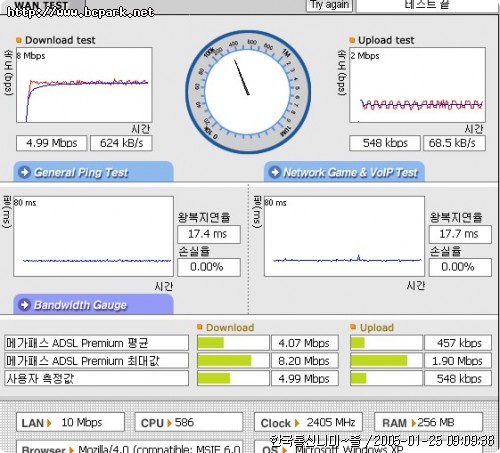
Task: Open the Network Game & VoIP Test tab
Action: click(x=344, y=172)
